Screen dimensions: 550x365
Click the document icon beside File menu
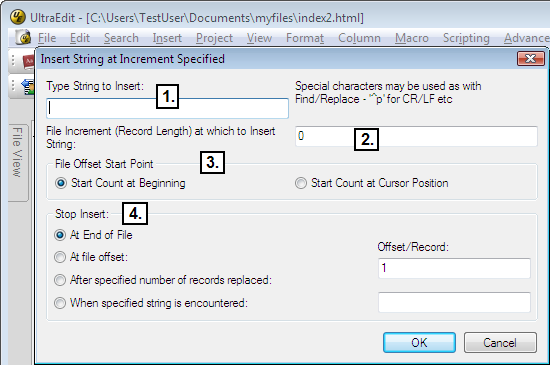click(x=24, y=37)
